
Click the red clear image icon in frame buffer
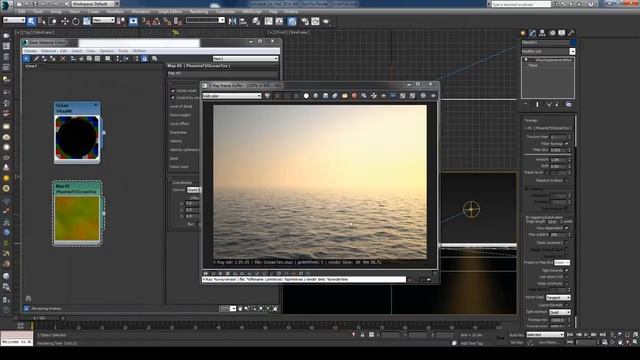354,96
